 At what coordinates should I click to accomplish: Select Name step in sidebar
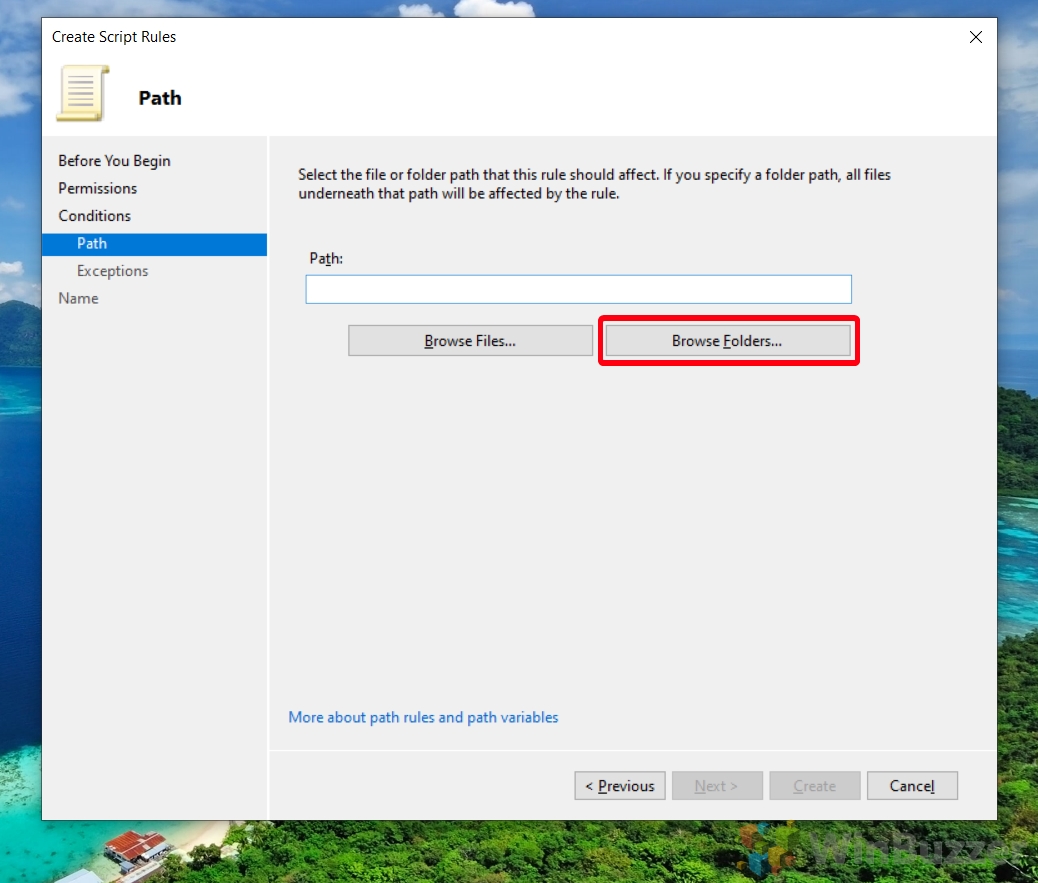coord(78,299)
